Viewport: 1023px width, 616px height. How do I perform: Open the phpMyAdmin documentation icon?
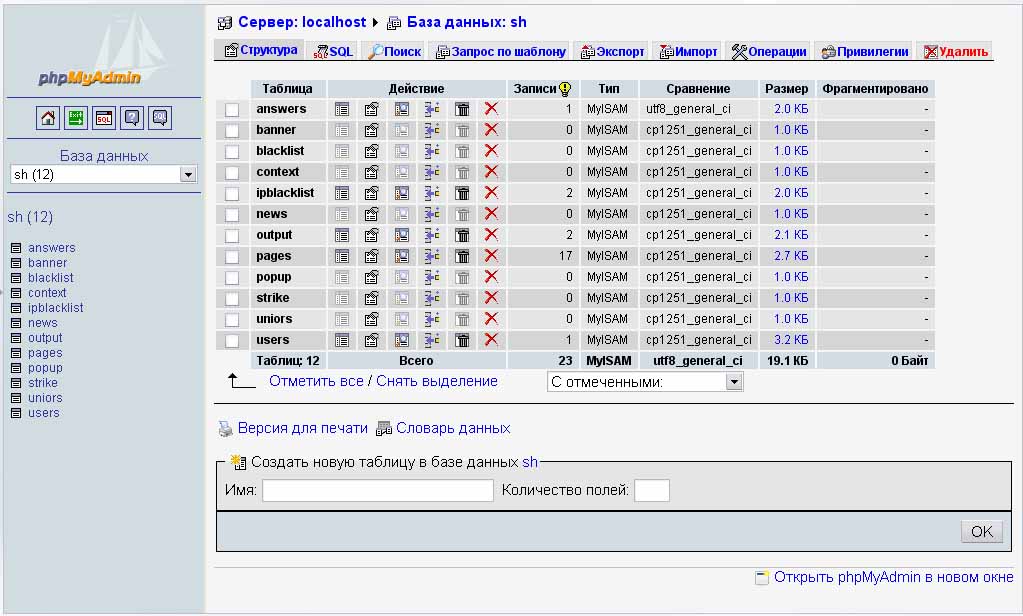132,118
